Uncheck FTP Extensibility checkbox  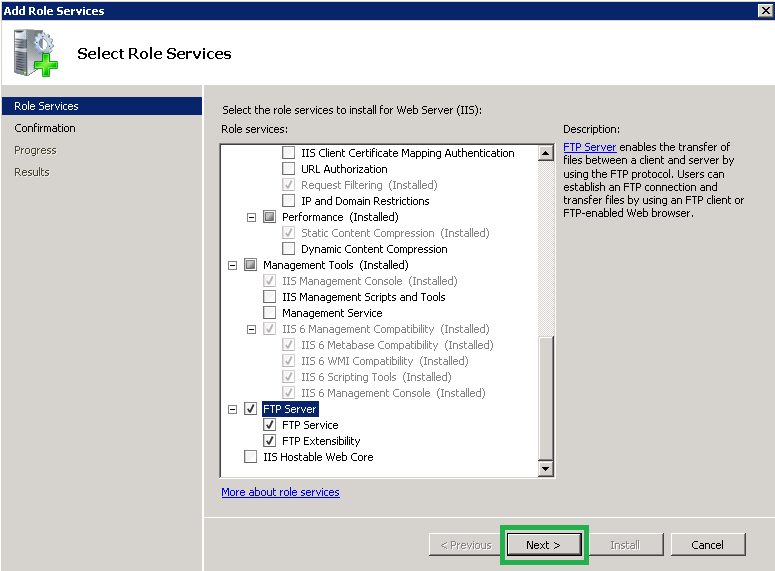pyautogui.click(x=269, y=440)
